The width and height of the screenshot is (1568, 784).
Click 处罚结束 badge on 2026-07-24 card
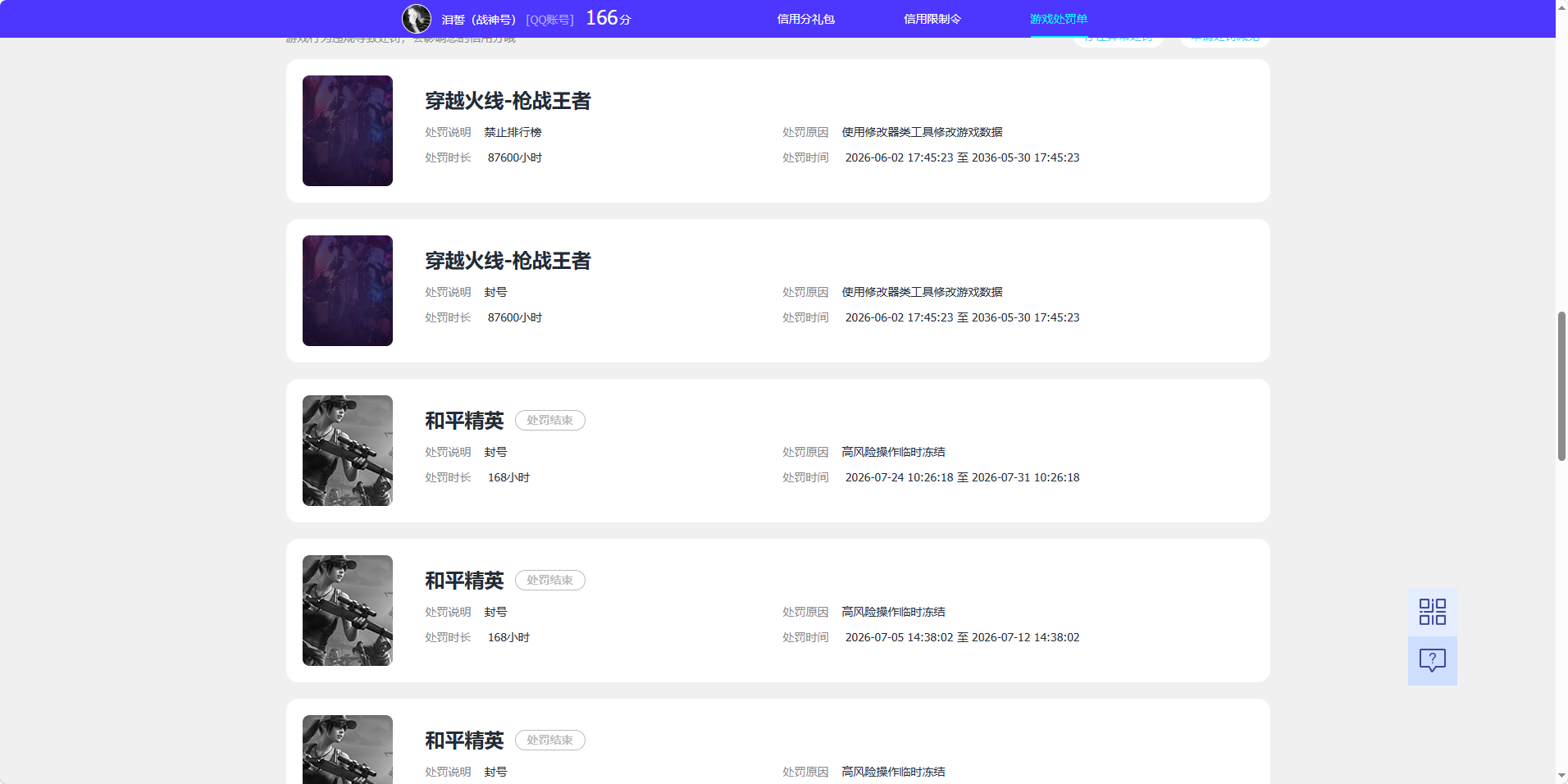point(549,420)
